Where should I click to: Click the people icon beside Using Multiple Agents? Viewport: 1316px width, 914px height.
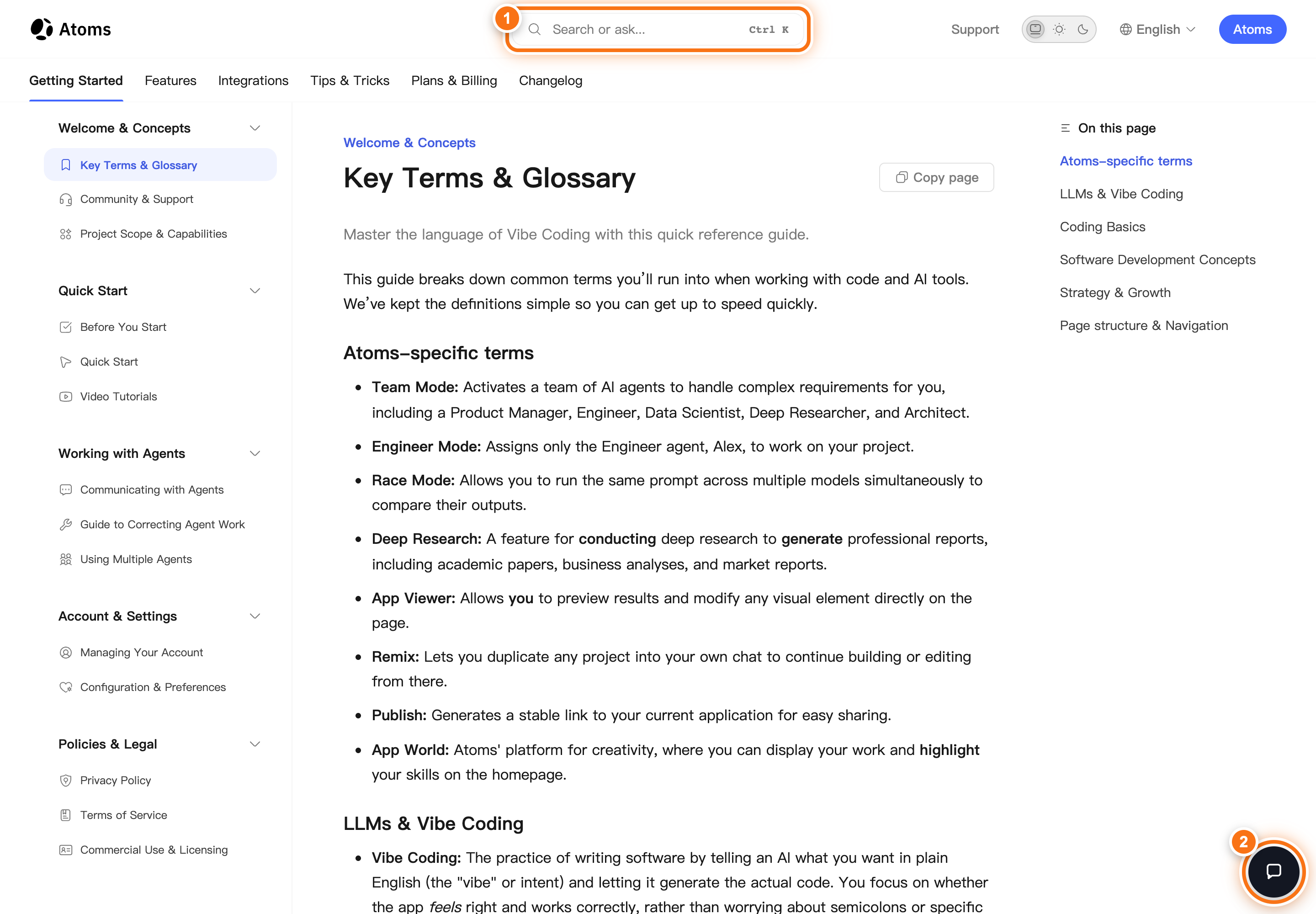tap(66, 559)
